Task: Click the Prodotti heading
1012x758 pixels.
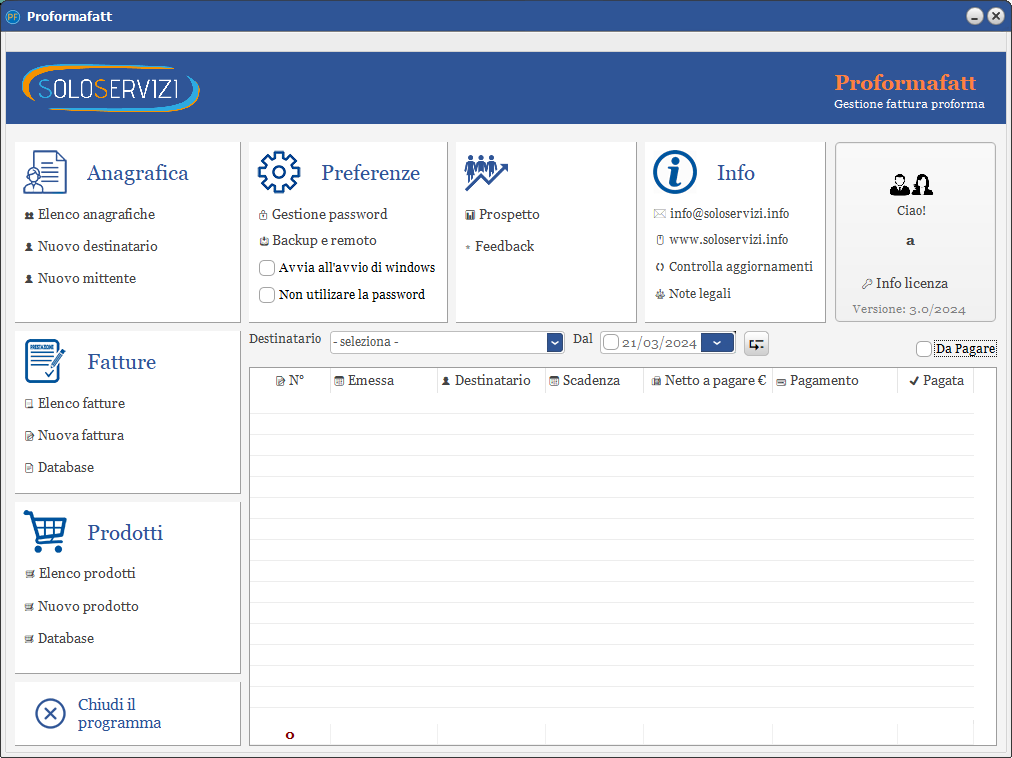Action: 125,533
